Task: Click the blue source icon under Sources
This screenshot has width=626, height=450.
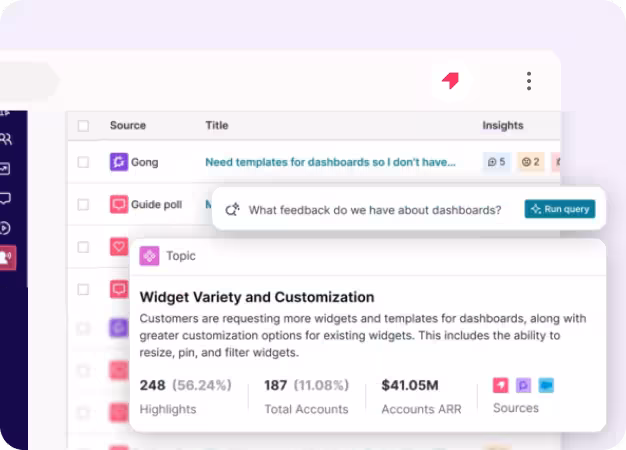Action: [546, 385]
